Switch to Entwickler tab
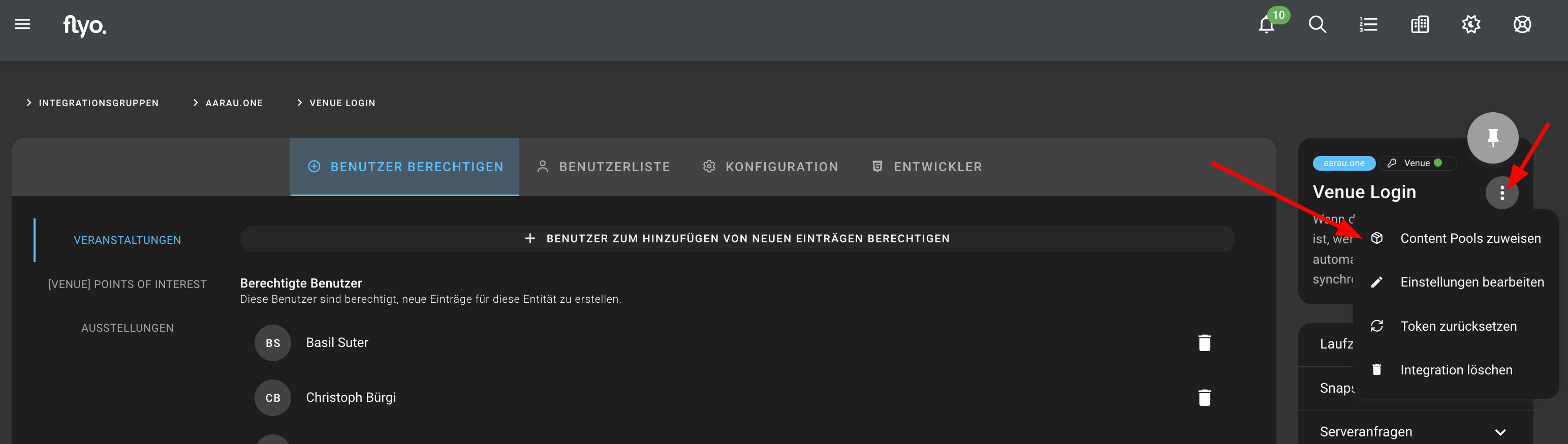This screenshot has height=444, width=1568. pos(926,167)
